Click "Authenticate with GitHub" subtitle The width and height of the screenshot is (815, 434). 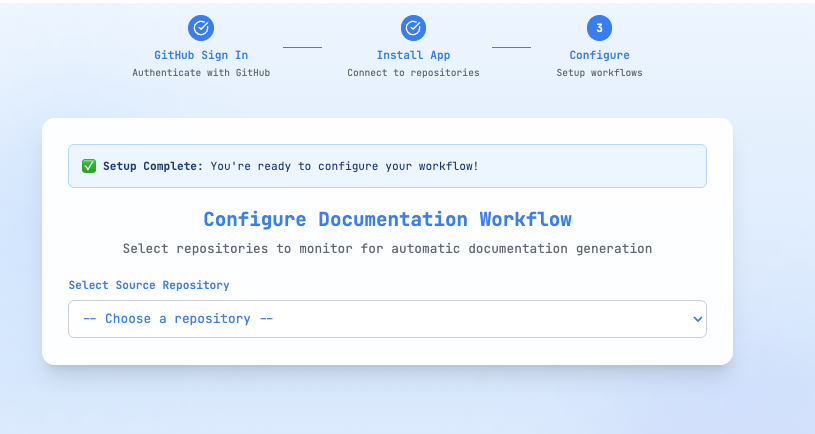coord(201,73)
